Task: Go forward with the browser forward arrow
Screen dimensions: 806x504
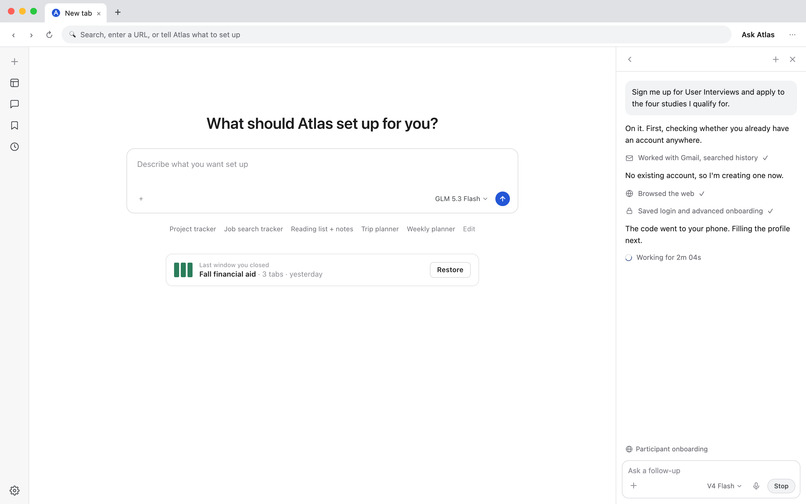Action: [x=31, y=35]
